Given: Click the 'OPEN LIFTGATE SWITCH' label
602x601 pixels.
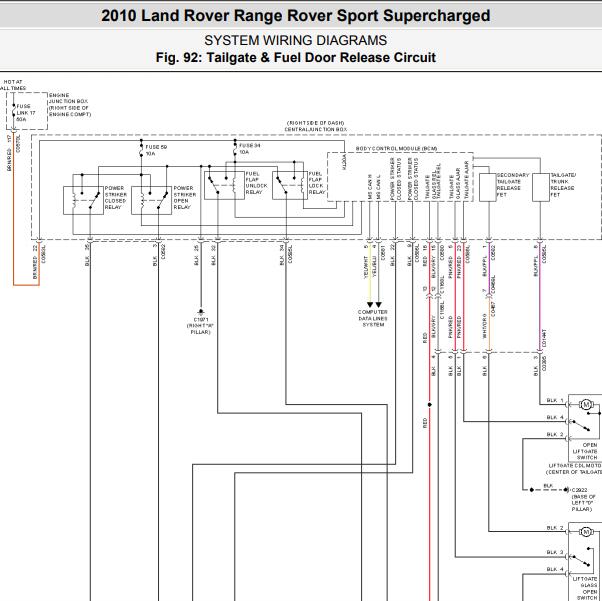Looking at the screenshot, I should click(585, 451).
